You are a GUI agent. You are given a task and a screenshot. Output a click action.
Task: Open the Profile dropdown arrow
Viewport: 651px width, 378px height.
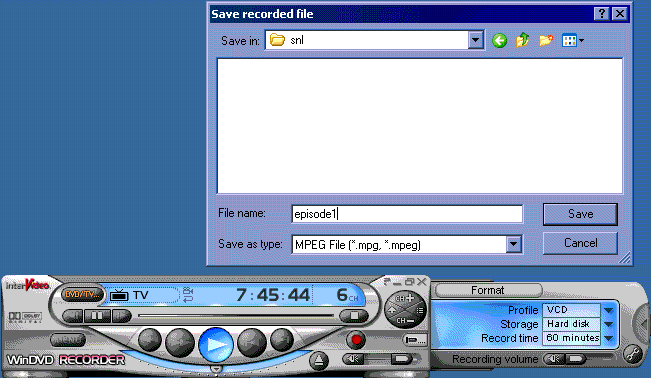(609, 310)
